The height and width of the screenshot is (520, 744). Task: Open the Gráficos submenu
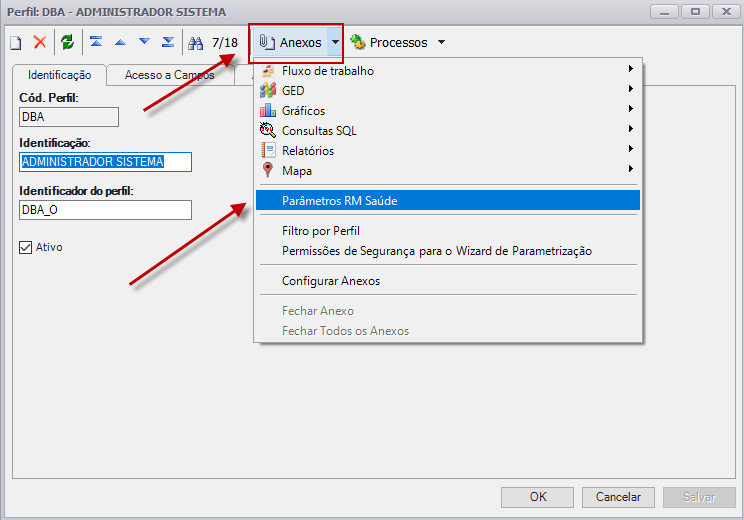pos(447,111)
